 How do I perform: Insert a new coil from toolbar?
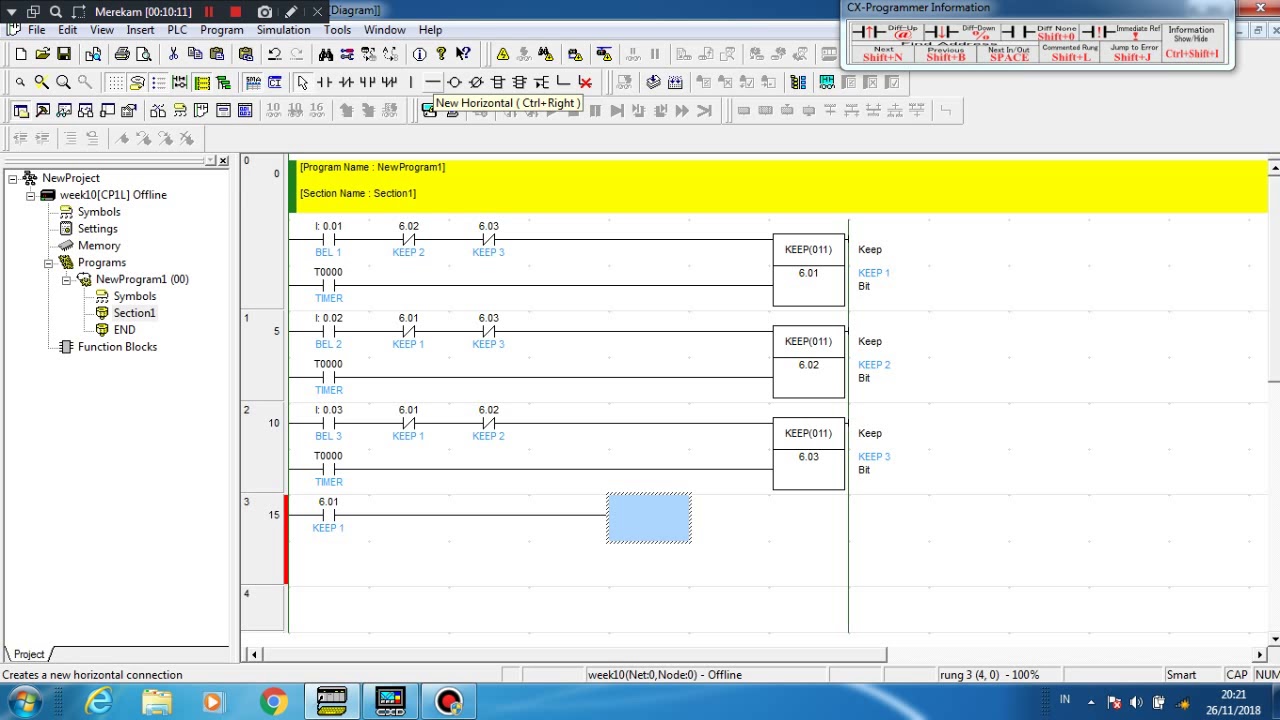point(454,82)
